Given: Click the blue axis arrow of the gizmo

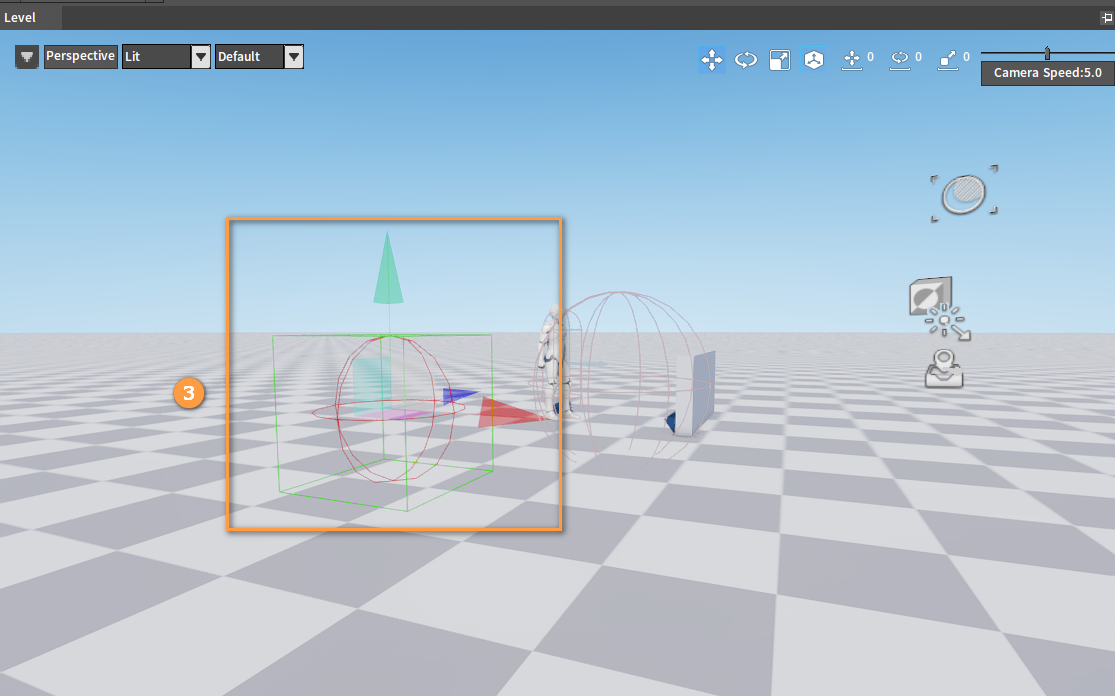Looking at the screenshot, I should tap(459, 395).
